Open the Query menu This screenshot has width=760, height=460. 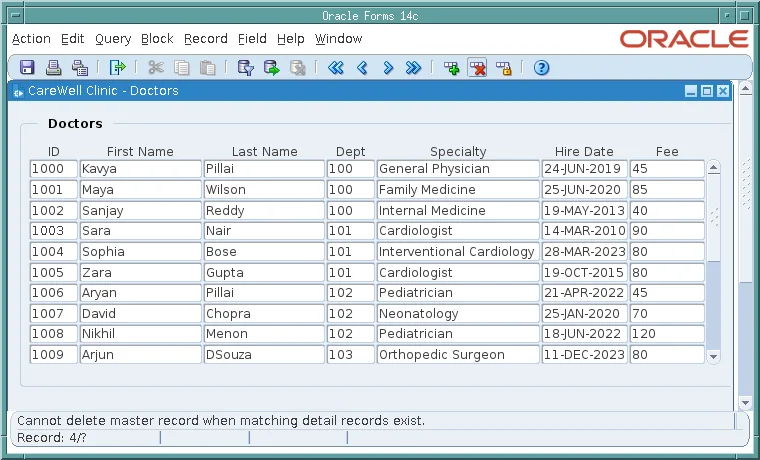[x=113, y=39]
